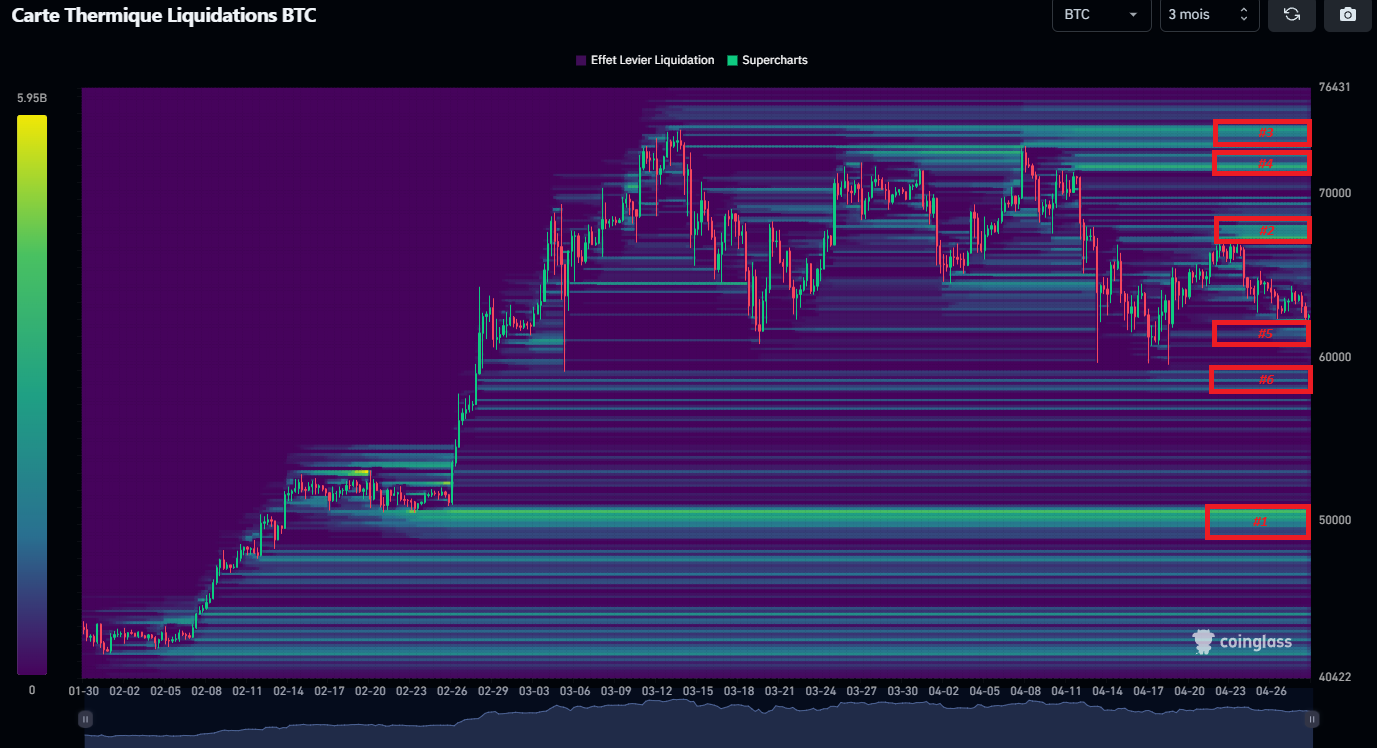Toggle the Effet Levier Liquidation legend series
The image size is (1377, 748).
(x=645, y=60)
